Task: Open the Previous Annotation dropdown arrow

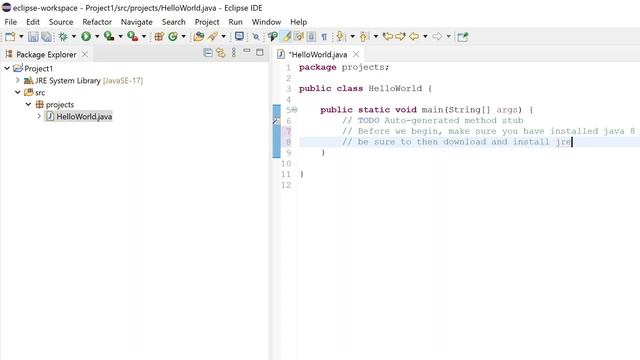Action: click(376, 37)
